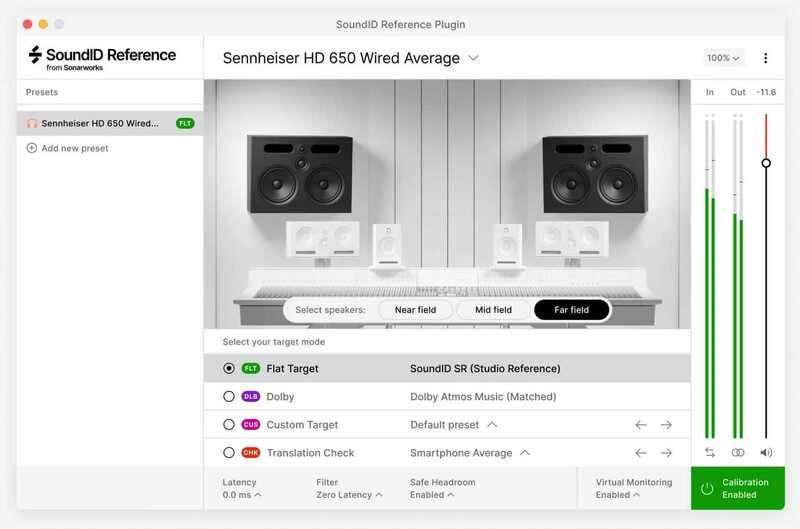
Task: Click the speaker volume icon below the slider
Action: [x=766, y=452]
